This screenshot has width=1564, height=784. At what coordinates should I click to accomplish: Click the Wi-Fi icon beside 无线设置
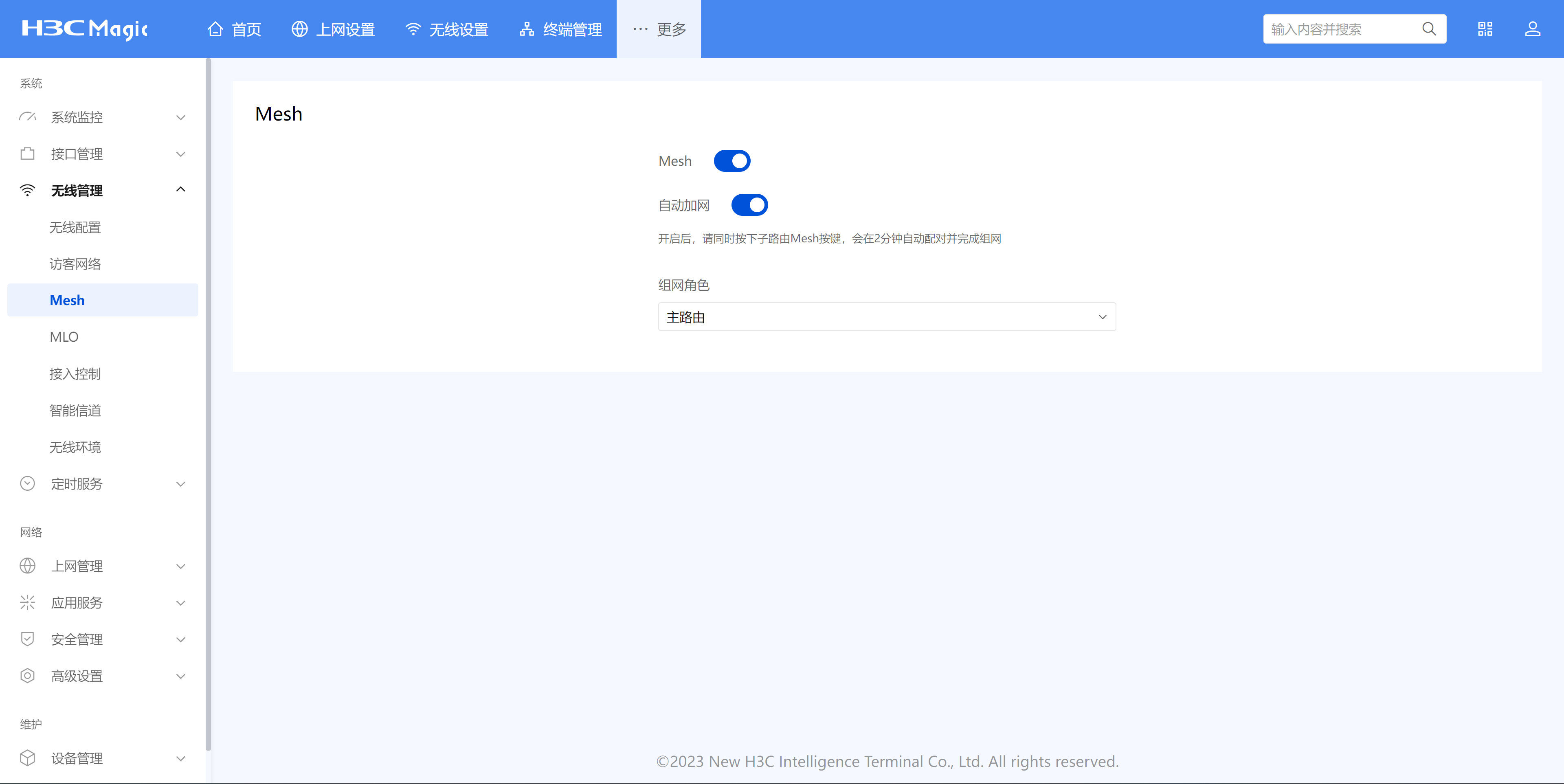pos(413,29)
